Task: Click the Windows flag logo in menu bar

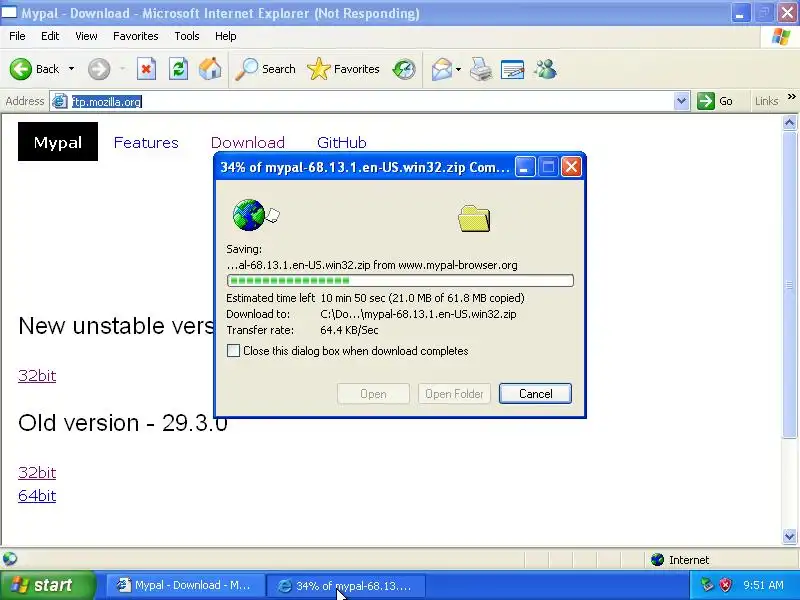Action: [781, 36]
